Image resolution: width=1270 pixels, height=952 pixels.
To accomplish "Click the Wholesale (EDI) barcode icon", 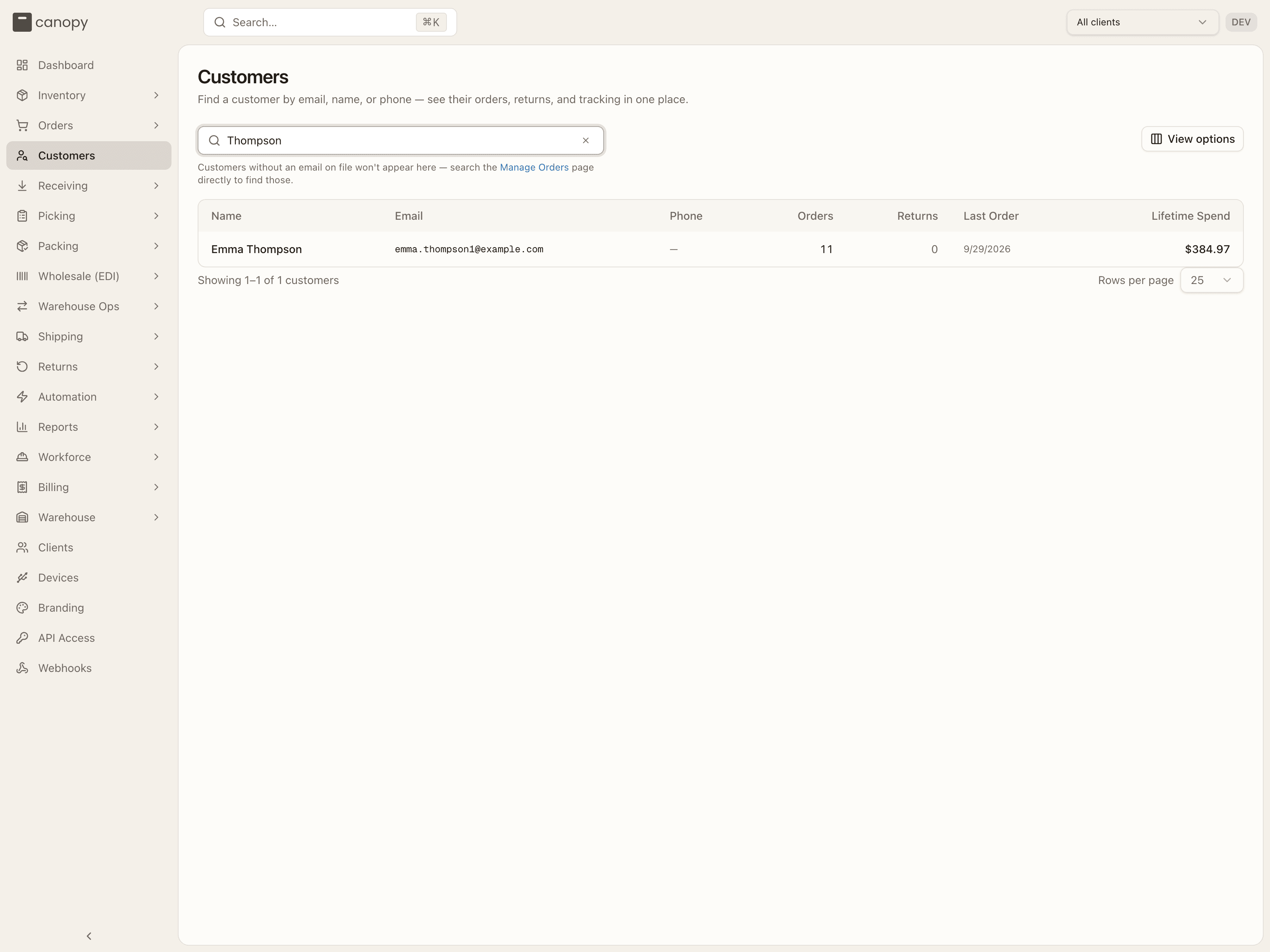I will point(22,276).
